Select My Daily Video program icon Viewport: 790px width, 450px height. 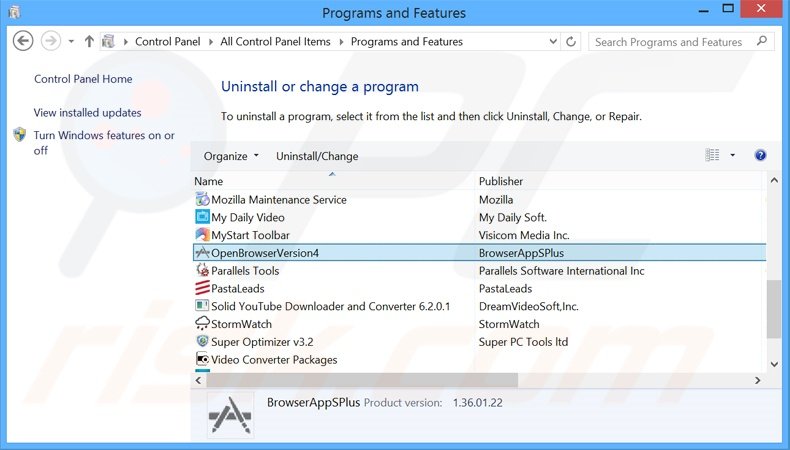pos(202,217)
